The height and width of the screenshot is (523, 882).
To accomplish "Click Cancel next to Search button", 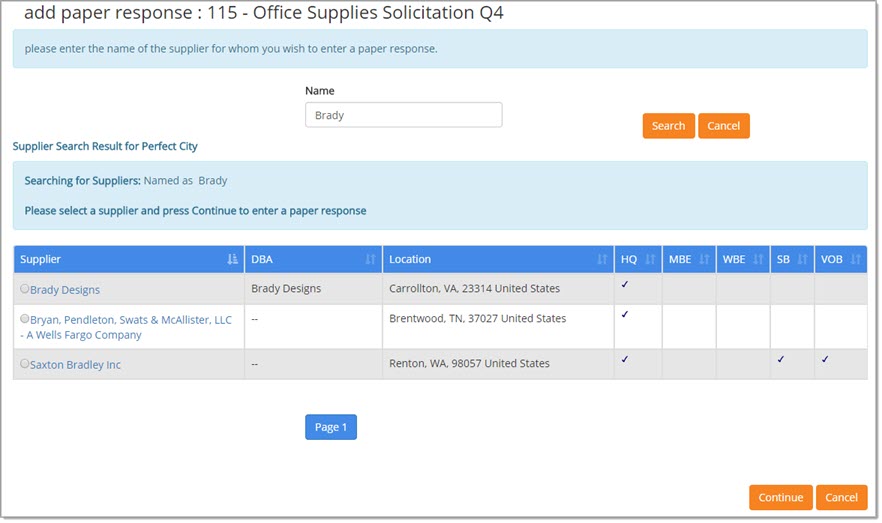I will click(x=723, y=126).
